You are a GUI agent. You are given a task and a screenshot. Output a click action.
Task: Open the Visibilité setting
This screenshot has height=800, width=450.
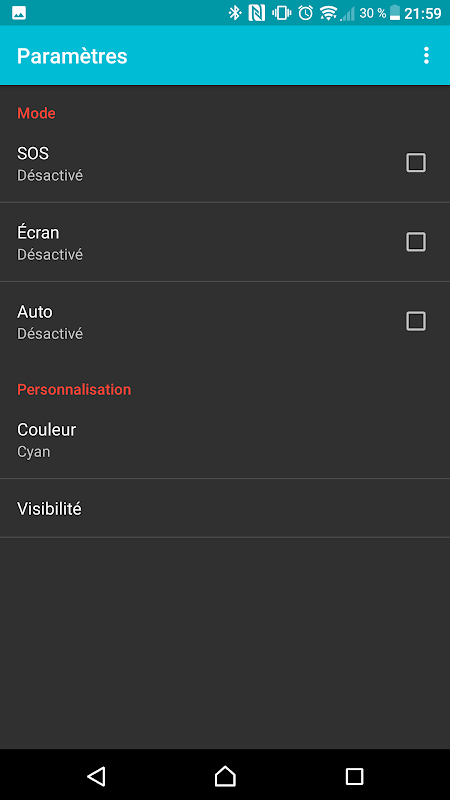click(225, 508)
